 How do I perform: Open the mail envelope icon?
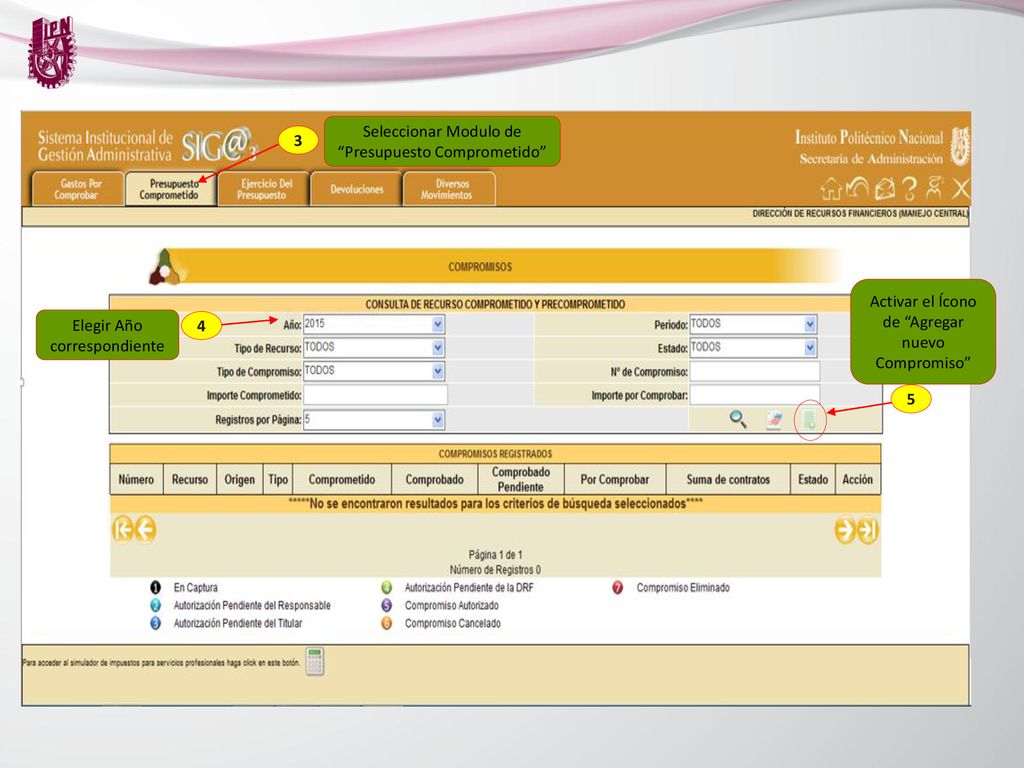tap(885, 189)
